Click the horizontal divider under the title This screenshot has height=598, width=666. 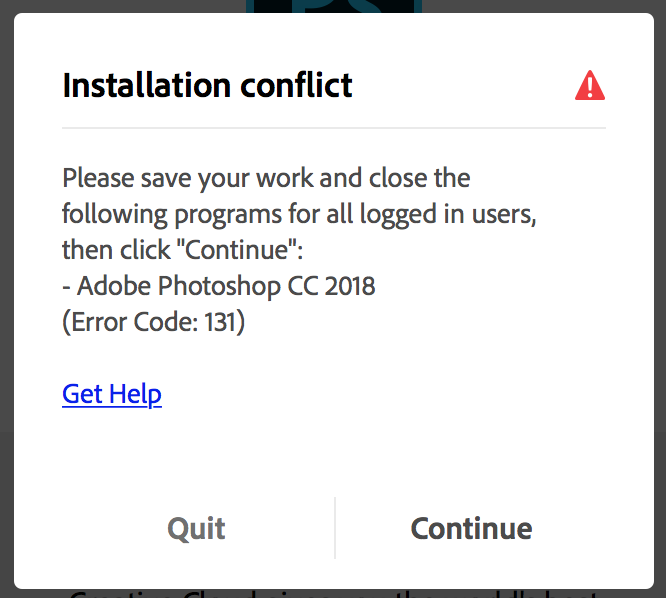coord(334,127)
